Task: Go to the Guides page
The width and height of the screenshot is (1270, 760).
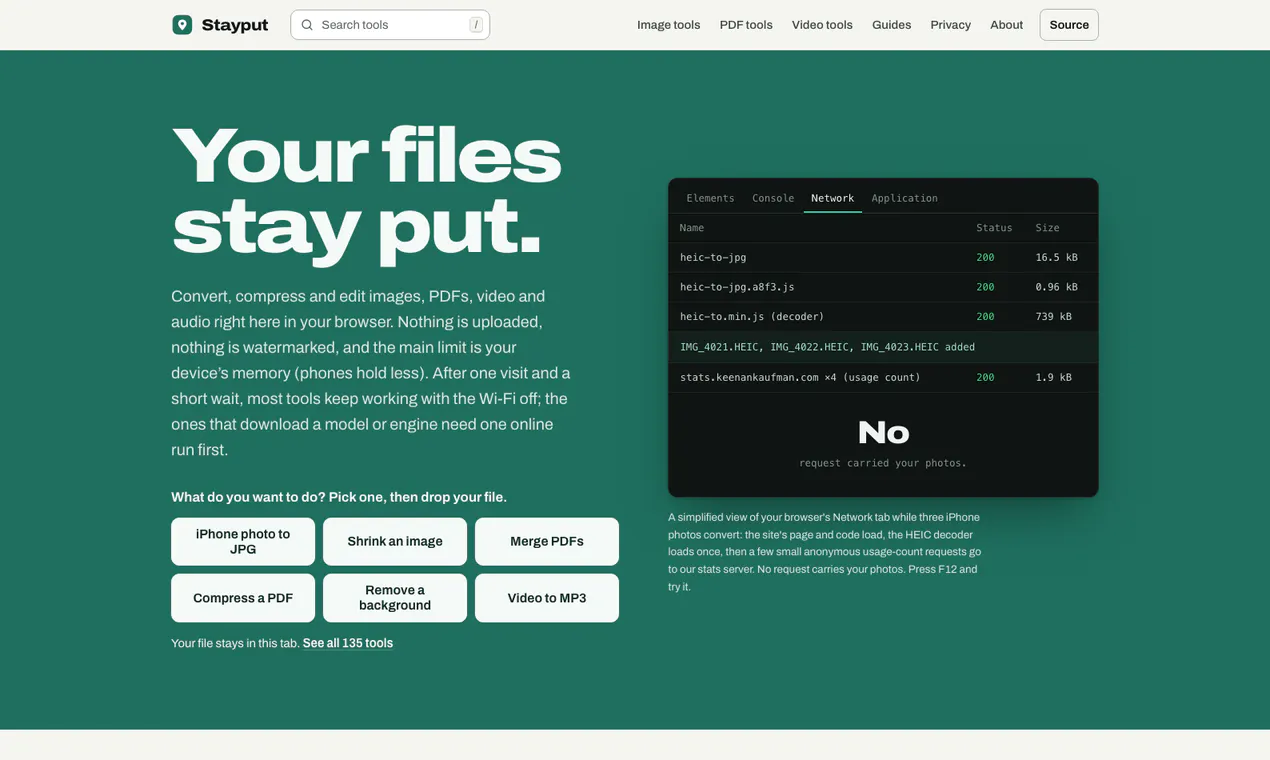Action: tap(891, 25)
